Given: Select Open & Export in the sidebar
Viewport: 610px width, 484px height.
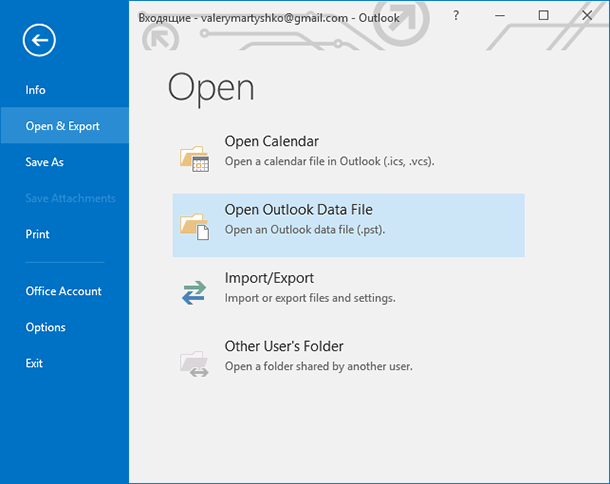Looking at the screenshot, I should [63, 126].
